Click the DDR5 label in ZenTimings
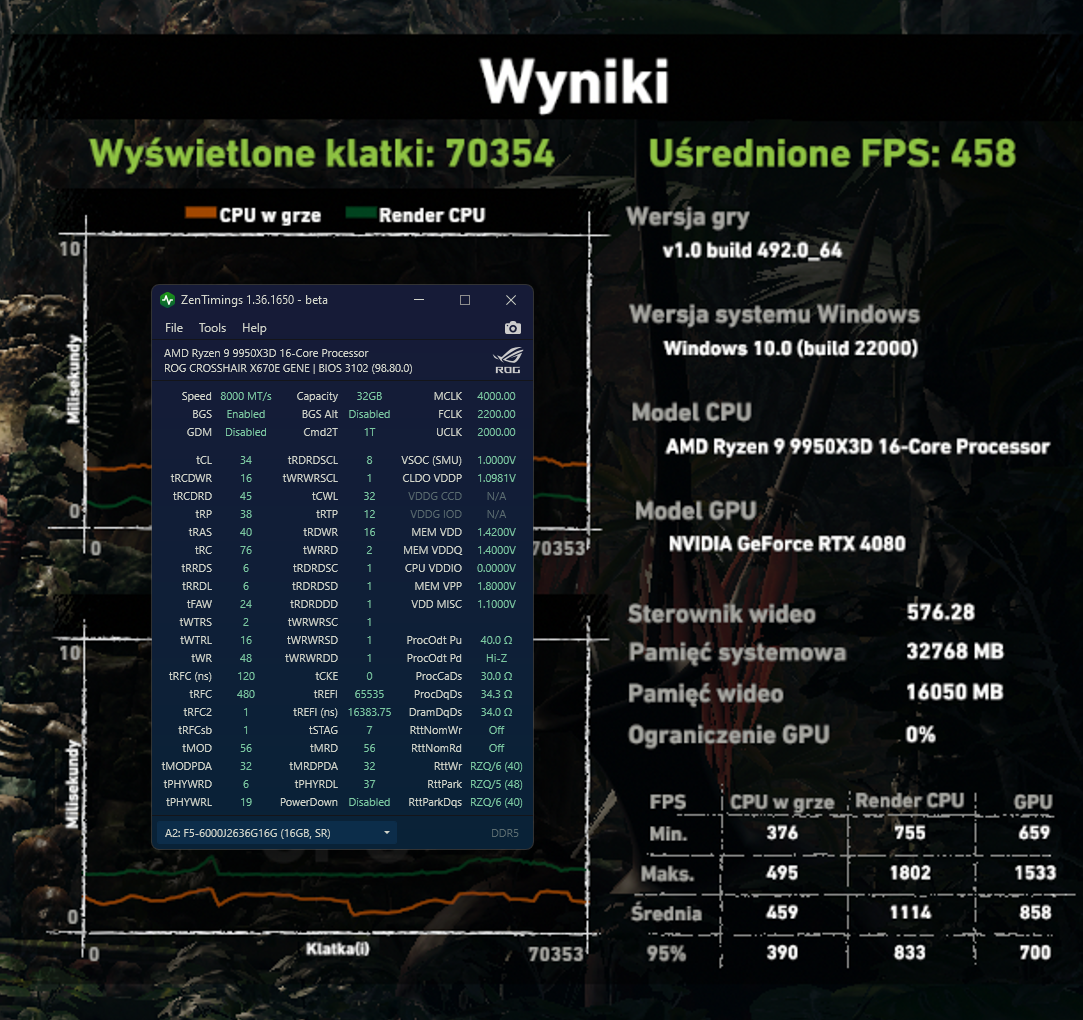The image size is (1083, 1020). click(505, 833)
